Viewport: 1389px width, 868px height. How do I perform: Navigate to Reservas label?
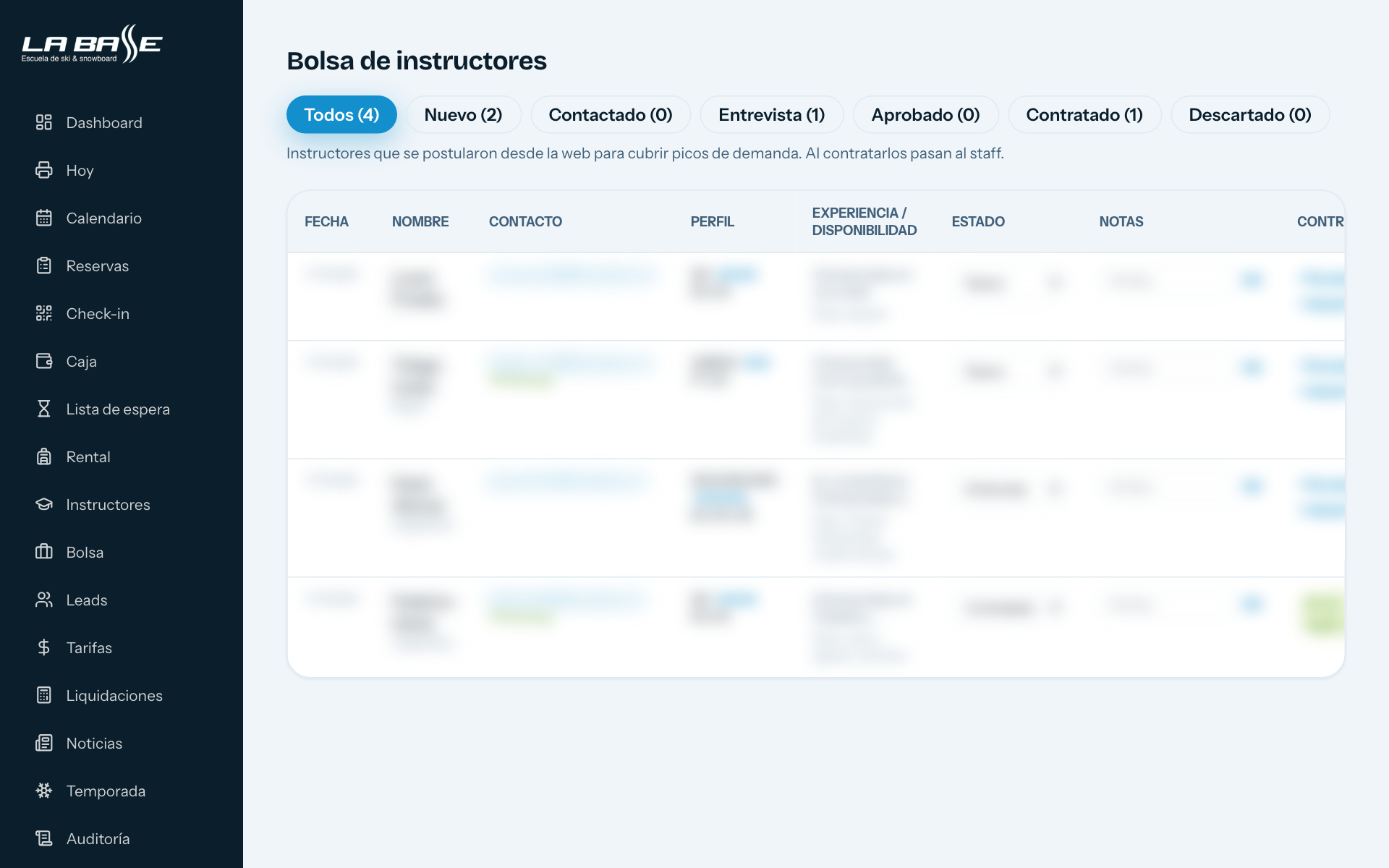(x=98, y=265)
